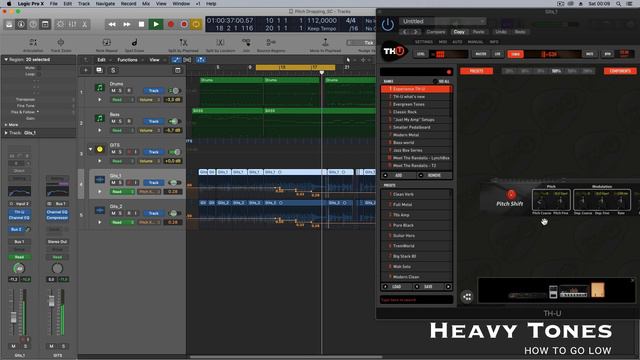The image size is (640, 360).
Task: Click the Join toolbar icon
Action: 246,42
